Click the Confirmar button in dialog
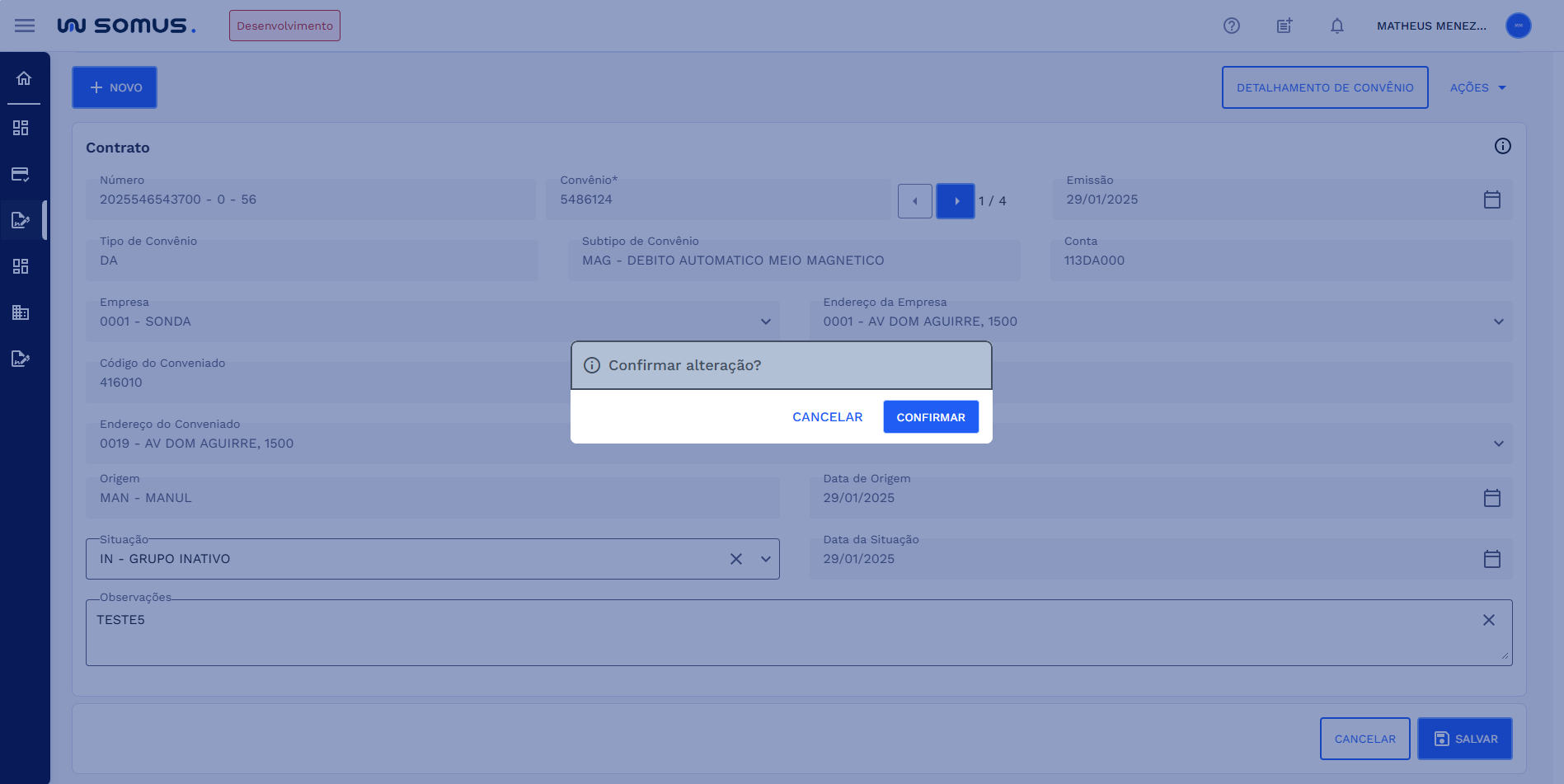This screenshot has height=784, width=1564. point(930,417)
